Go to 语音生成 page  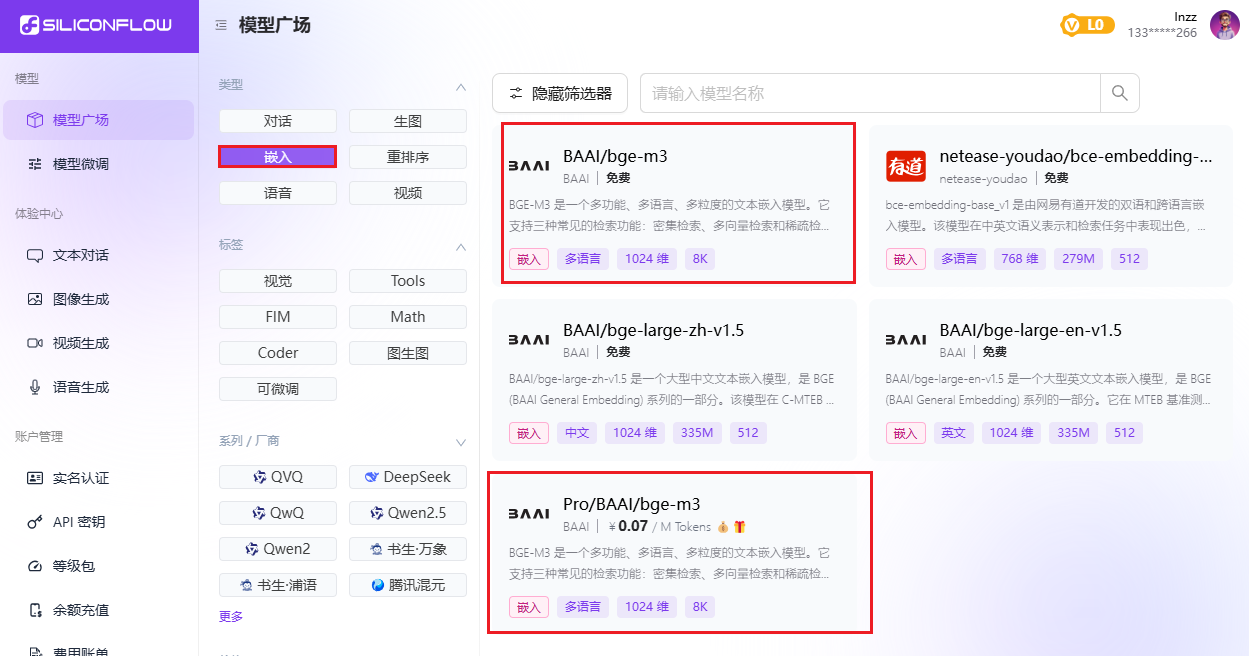(x=97, y=387)
